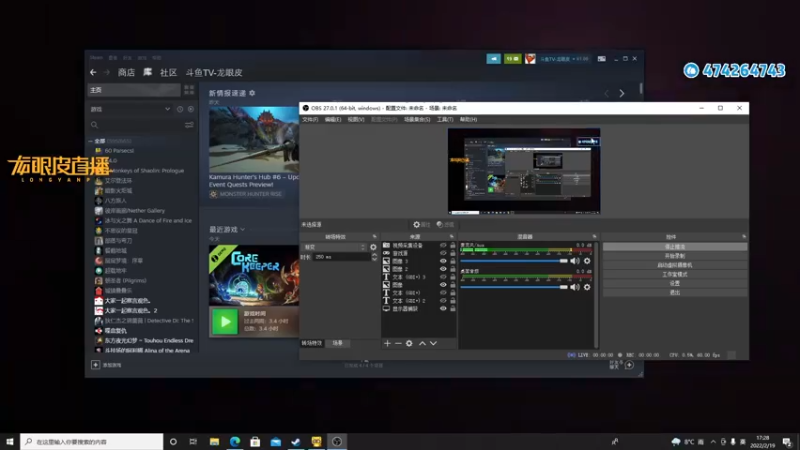The image size is (800, 450).
Task: Open microphone channel settings gear
Action: [587, 261]
